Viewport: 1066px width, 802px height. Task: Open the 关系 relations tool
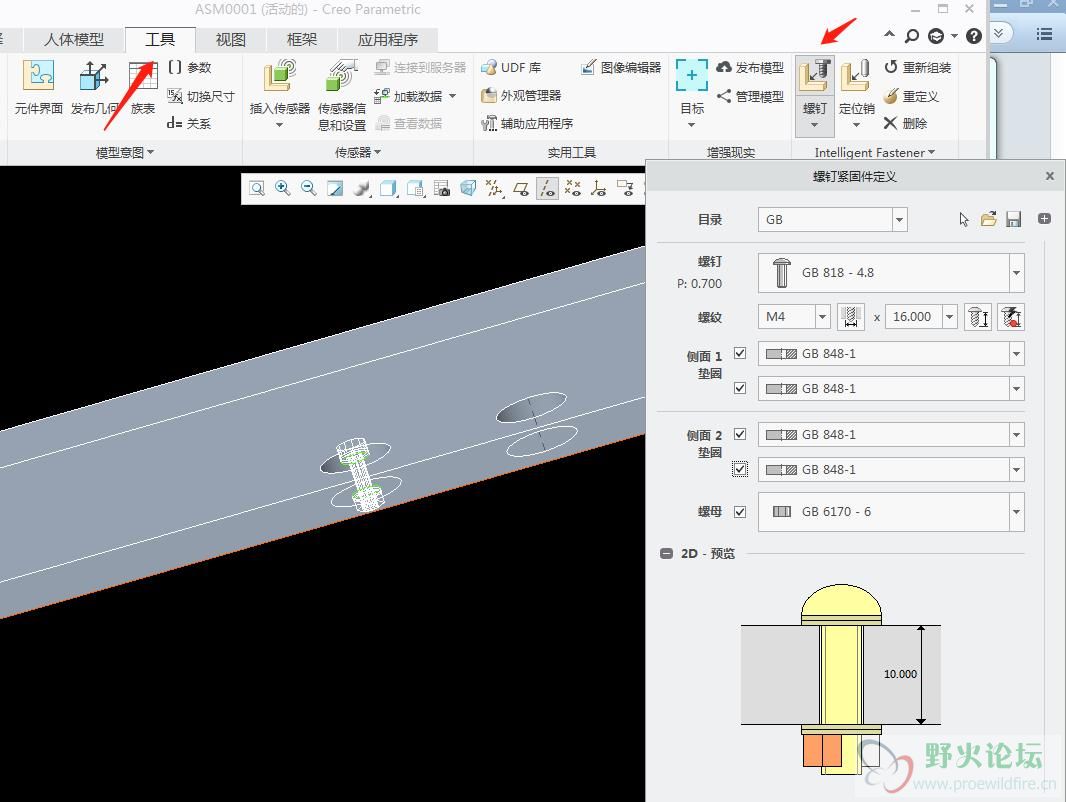189,123
